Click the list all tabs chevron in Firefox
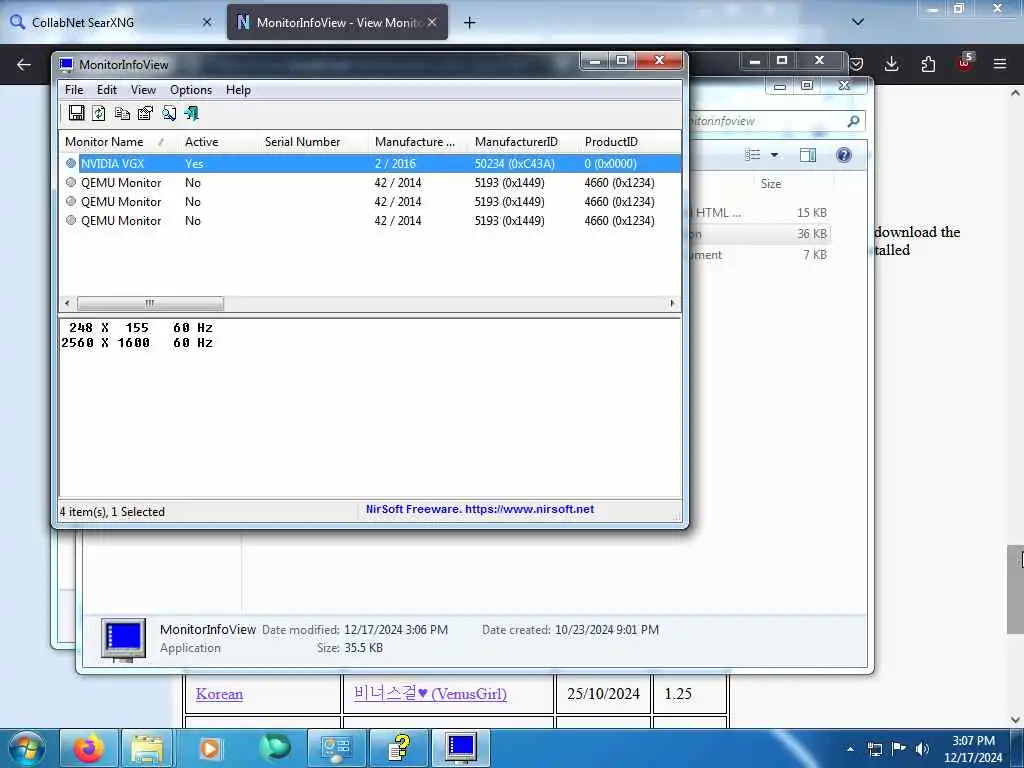 click(x=857, y=22)
